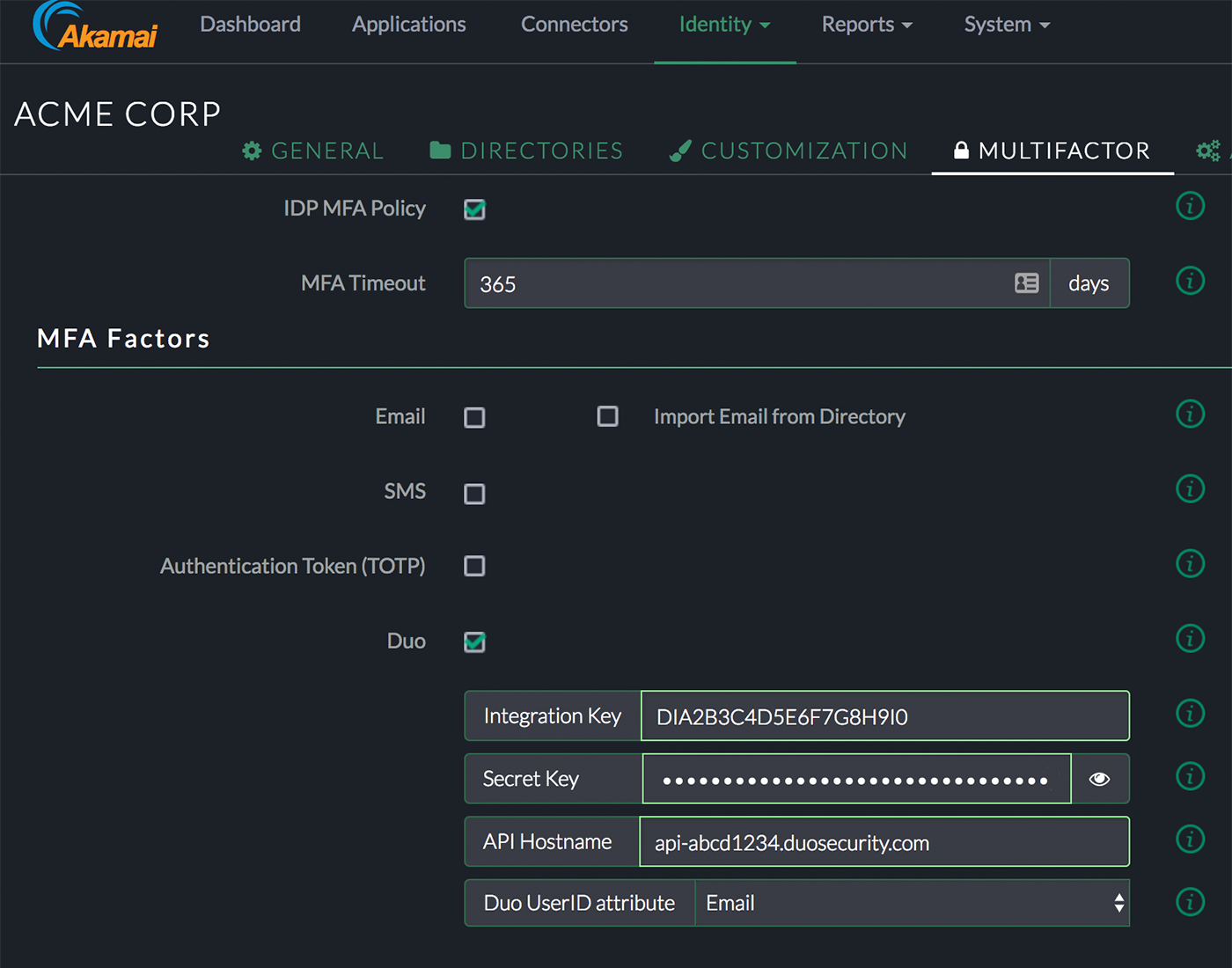Click info icon next to MFA Timeout
Viewport: 1232px width, 968px height.
(x=1190, y=282)
